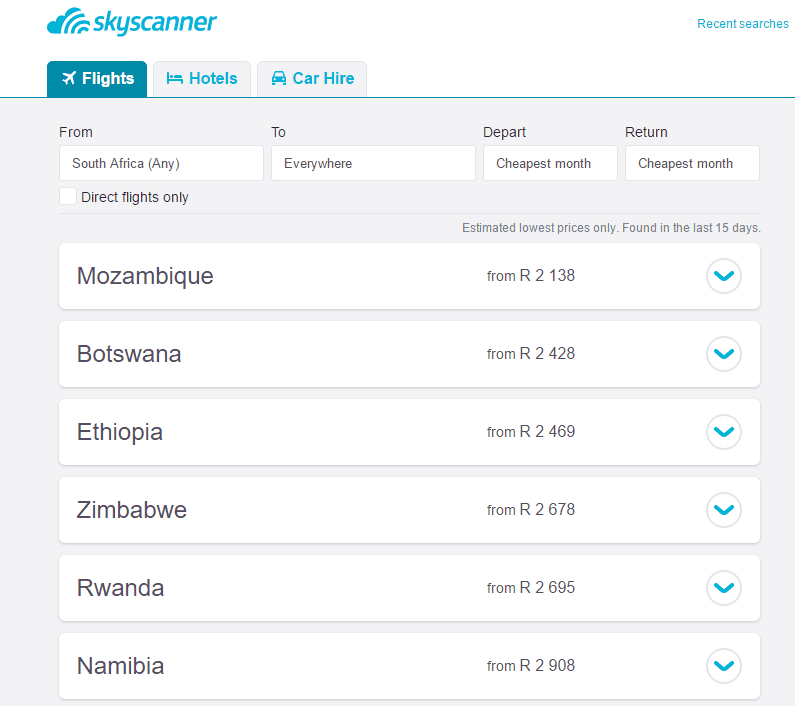The height and width of the screenshot is (706, 795).
Task: Show Namibia flight details via chevron
Action: coord(724,666)
